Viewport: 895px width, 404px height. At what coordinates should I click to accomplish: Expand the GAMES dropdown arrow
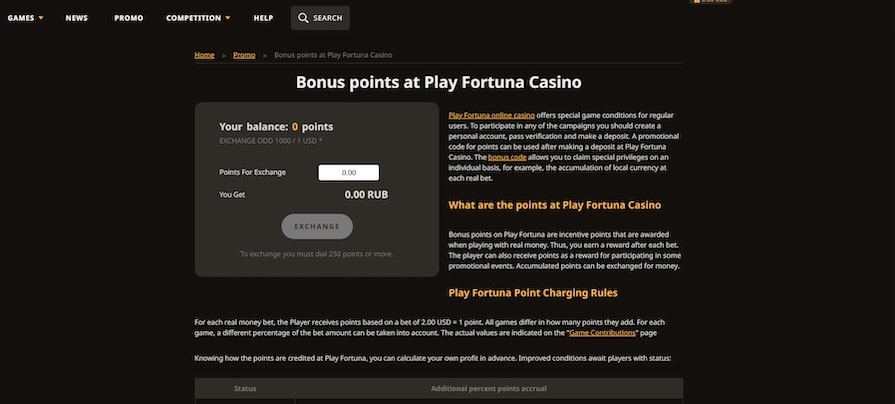click(41, 18)
